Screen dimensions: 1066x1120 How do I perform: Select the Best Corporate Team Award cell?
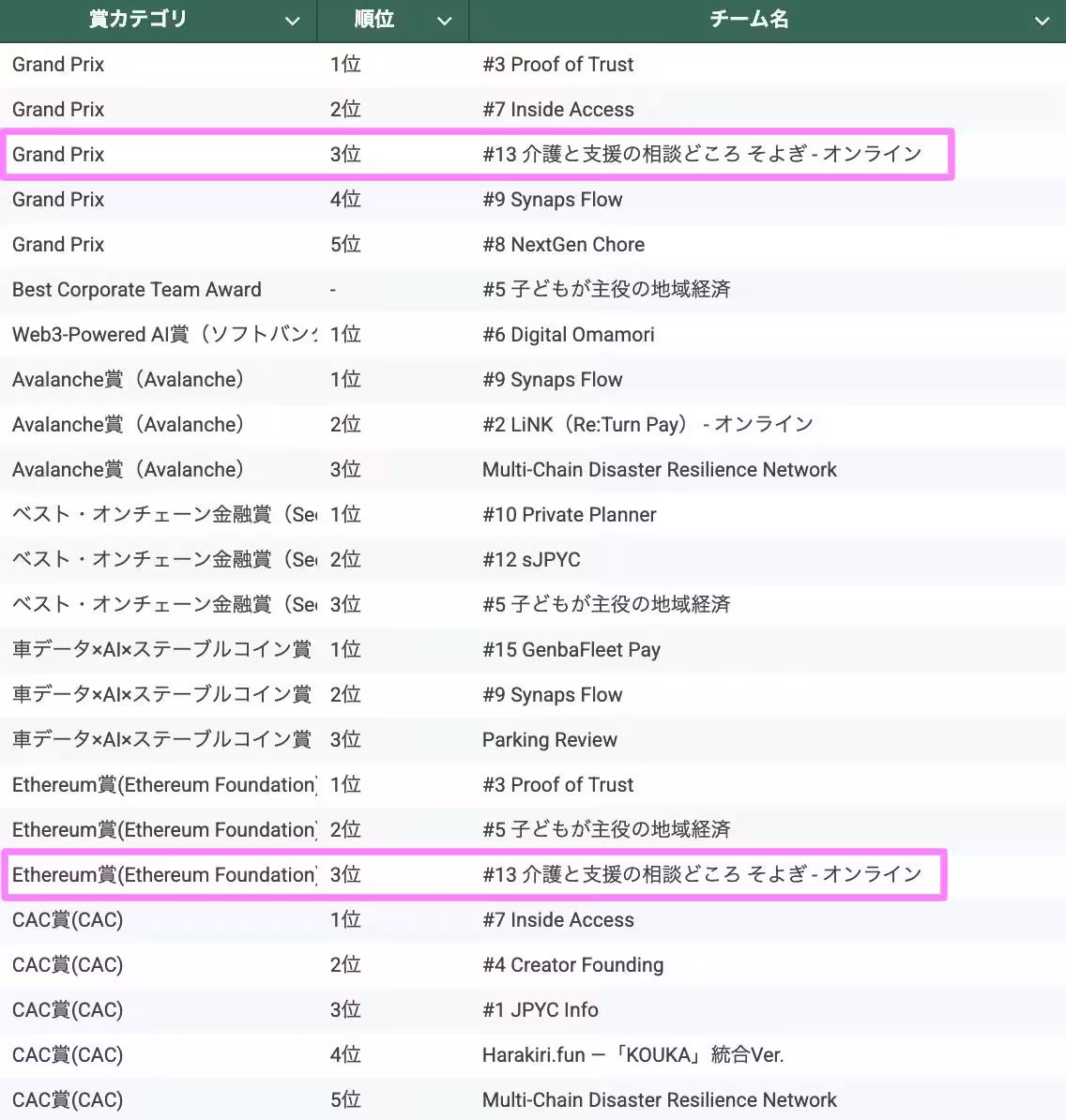137,290
